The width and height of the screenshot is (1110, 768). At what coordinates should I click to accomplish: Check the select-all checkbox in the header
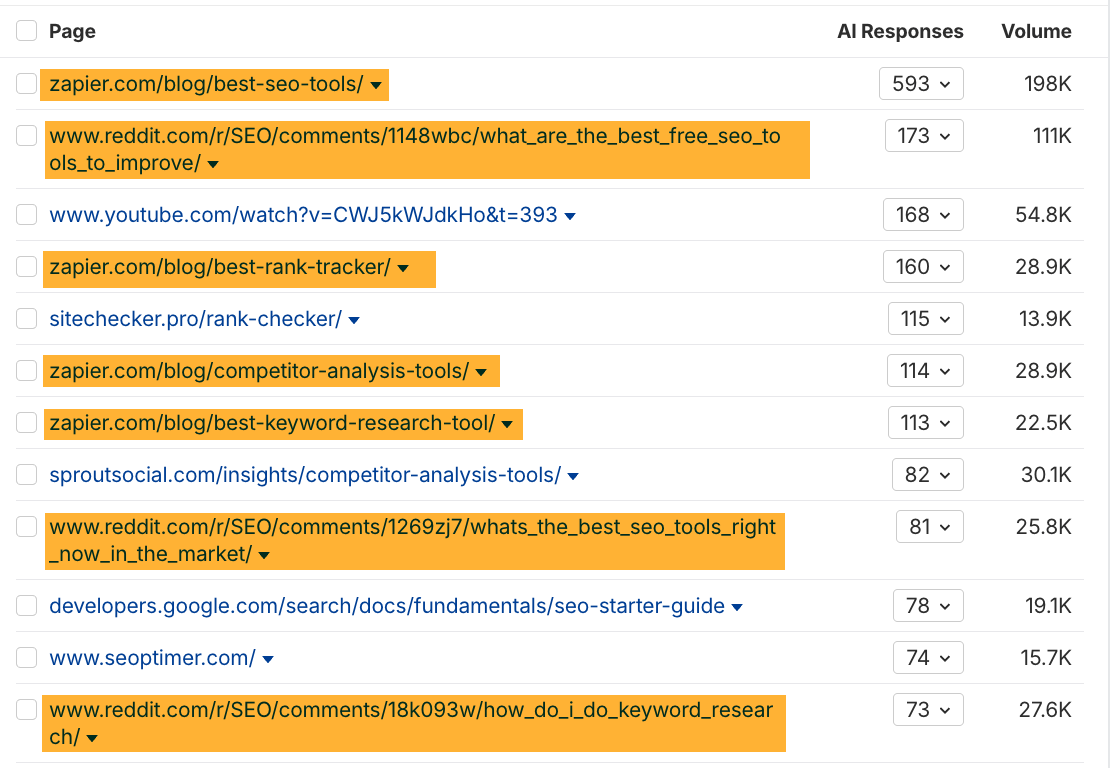pos(26,30)
